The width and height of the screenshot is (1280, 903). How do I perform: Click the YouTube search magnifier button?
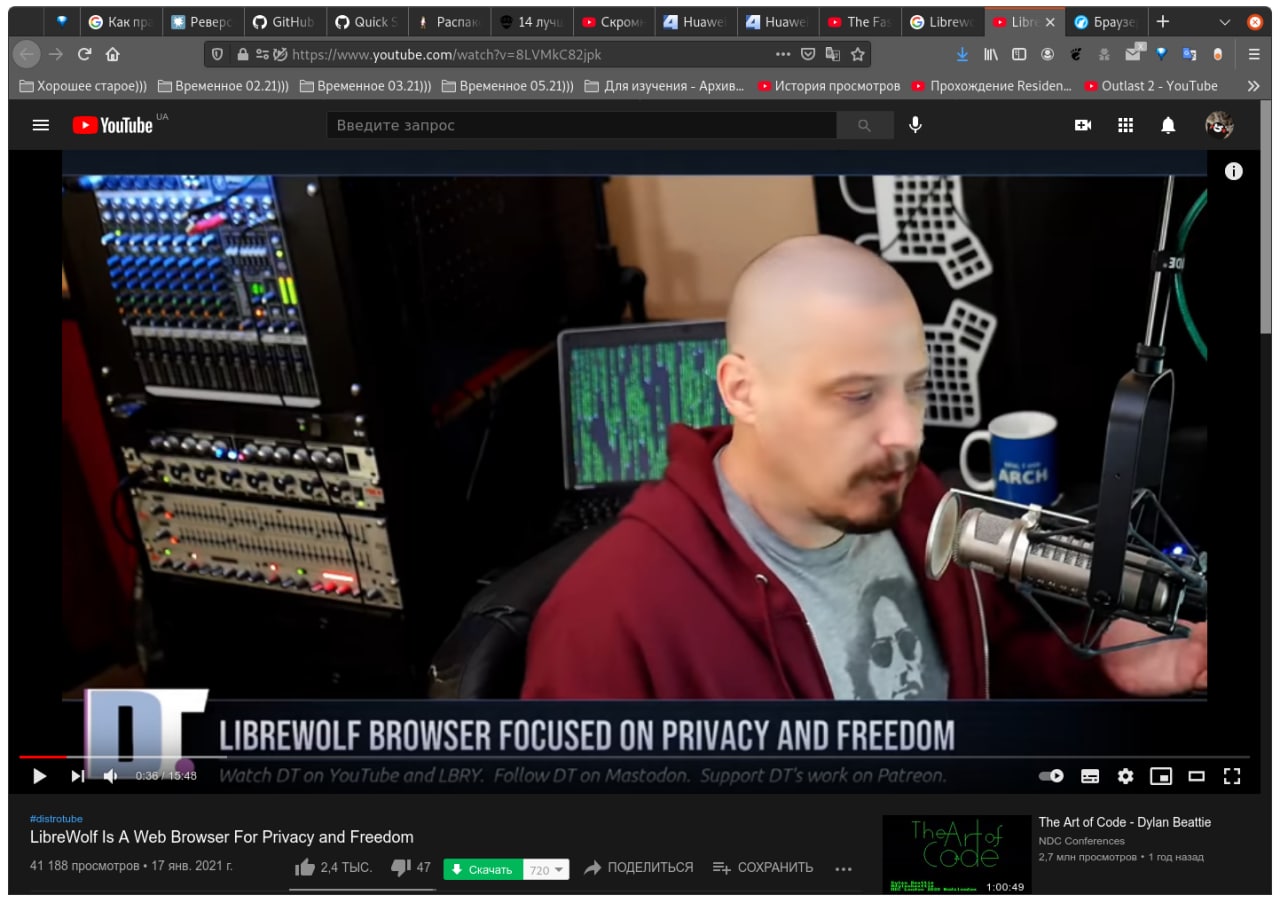click(864, 125)
